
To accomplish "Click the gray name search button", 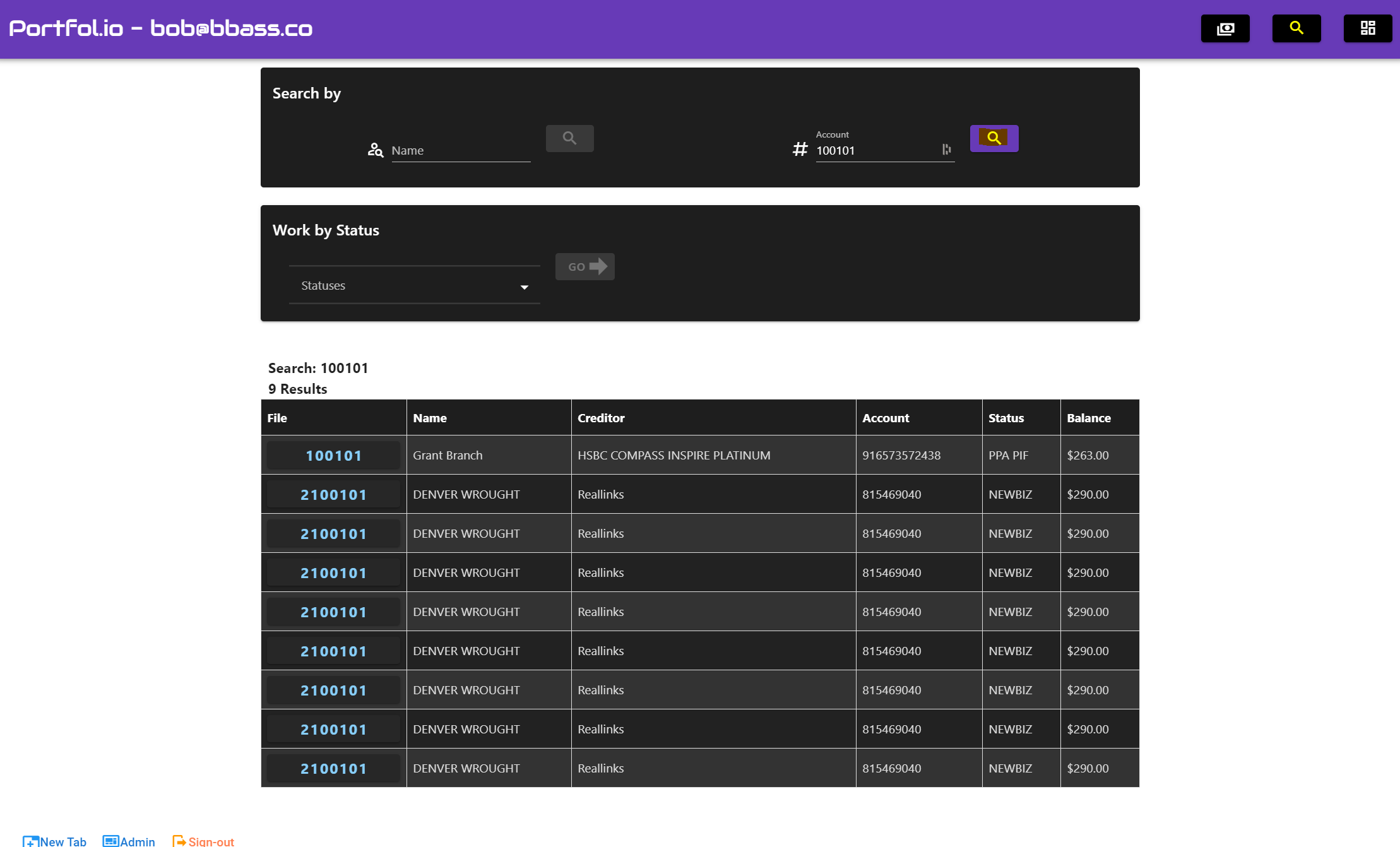I will coord(569,138).
